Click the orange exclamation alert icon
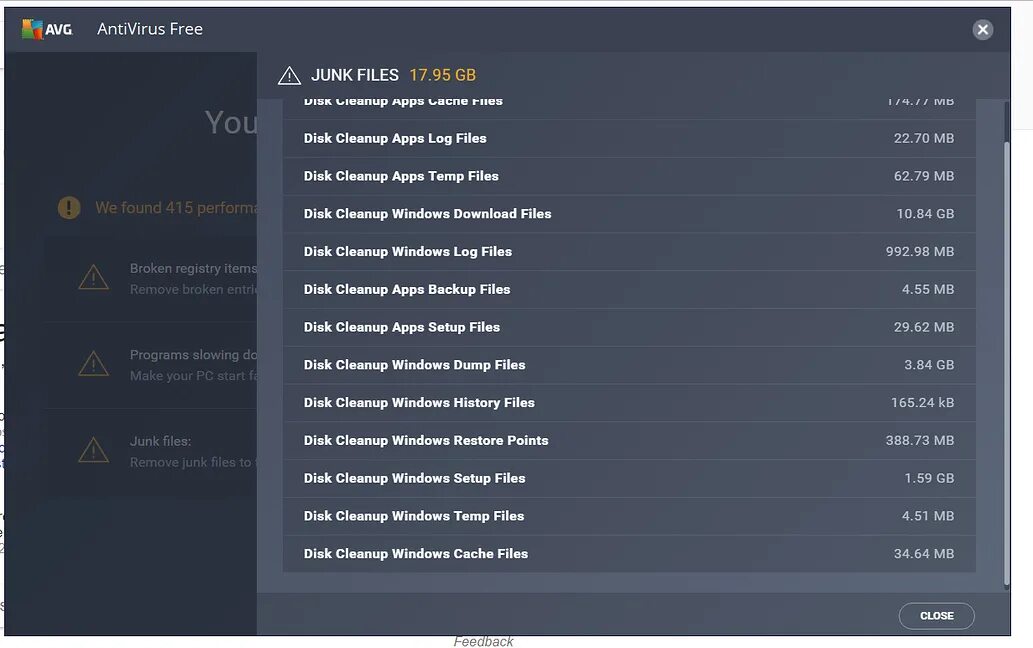 (69, 207)
